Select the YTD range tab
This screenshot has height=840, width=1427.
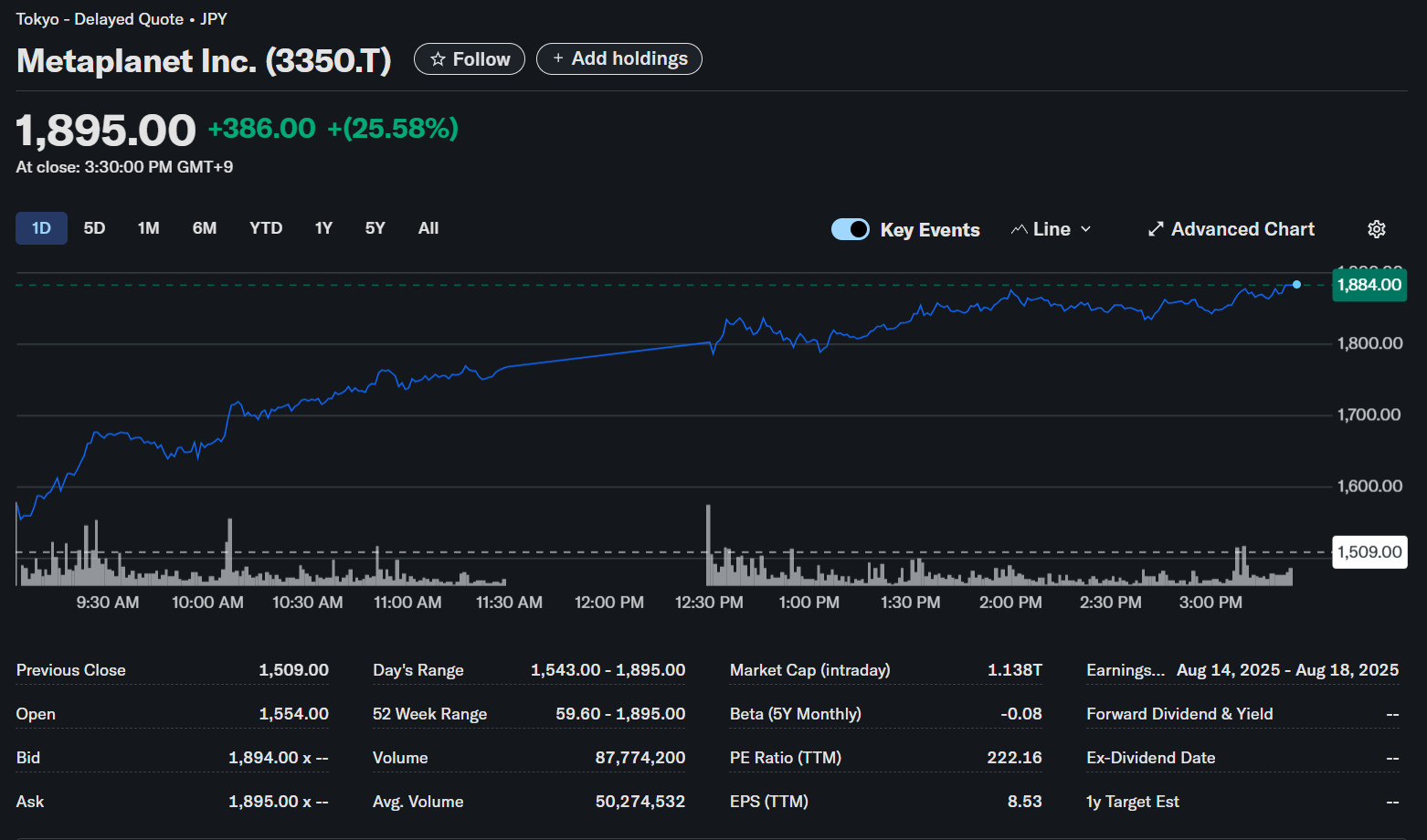(x=266, y=228)
